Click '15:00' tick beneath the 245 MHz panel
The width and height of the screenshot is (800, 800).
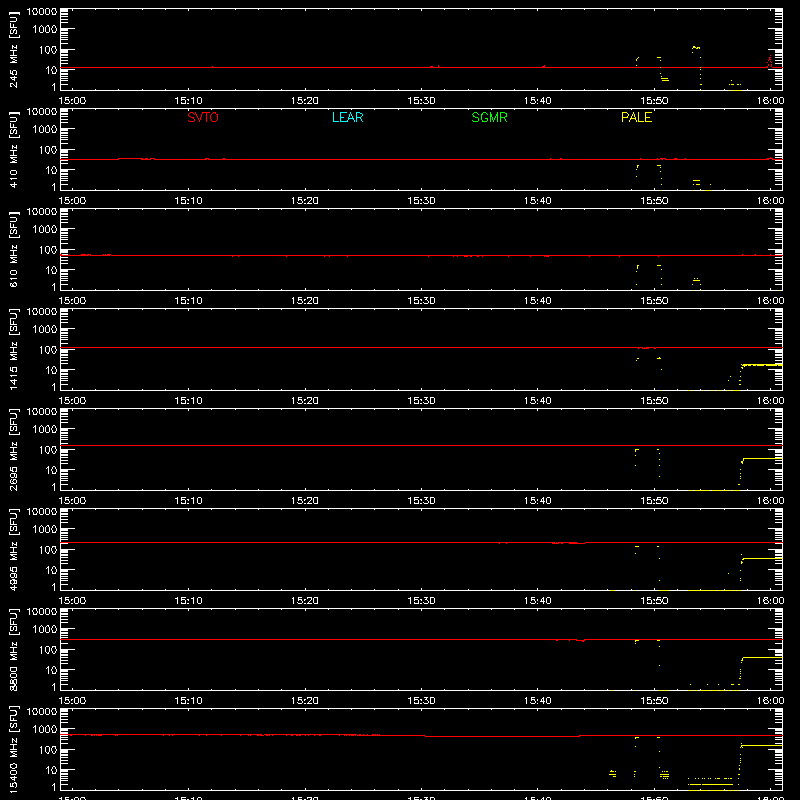pyautogui.click(x=72, y=101)
